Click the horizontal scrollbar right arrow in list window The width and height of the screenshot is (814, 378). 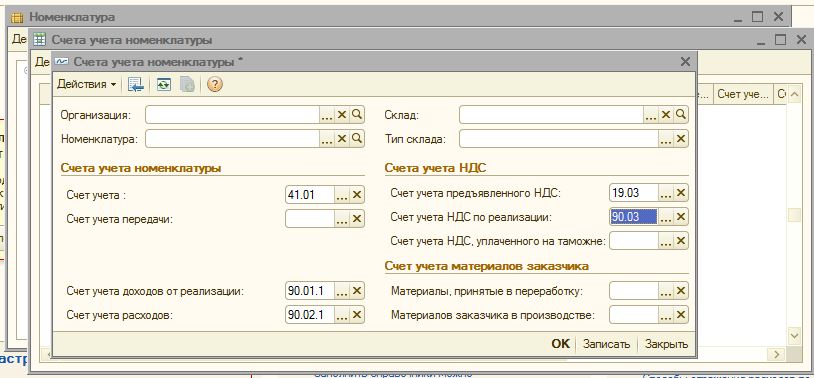coord(777,354)
